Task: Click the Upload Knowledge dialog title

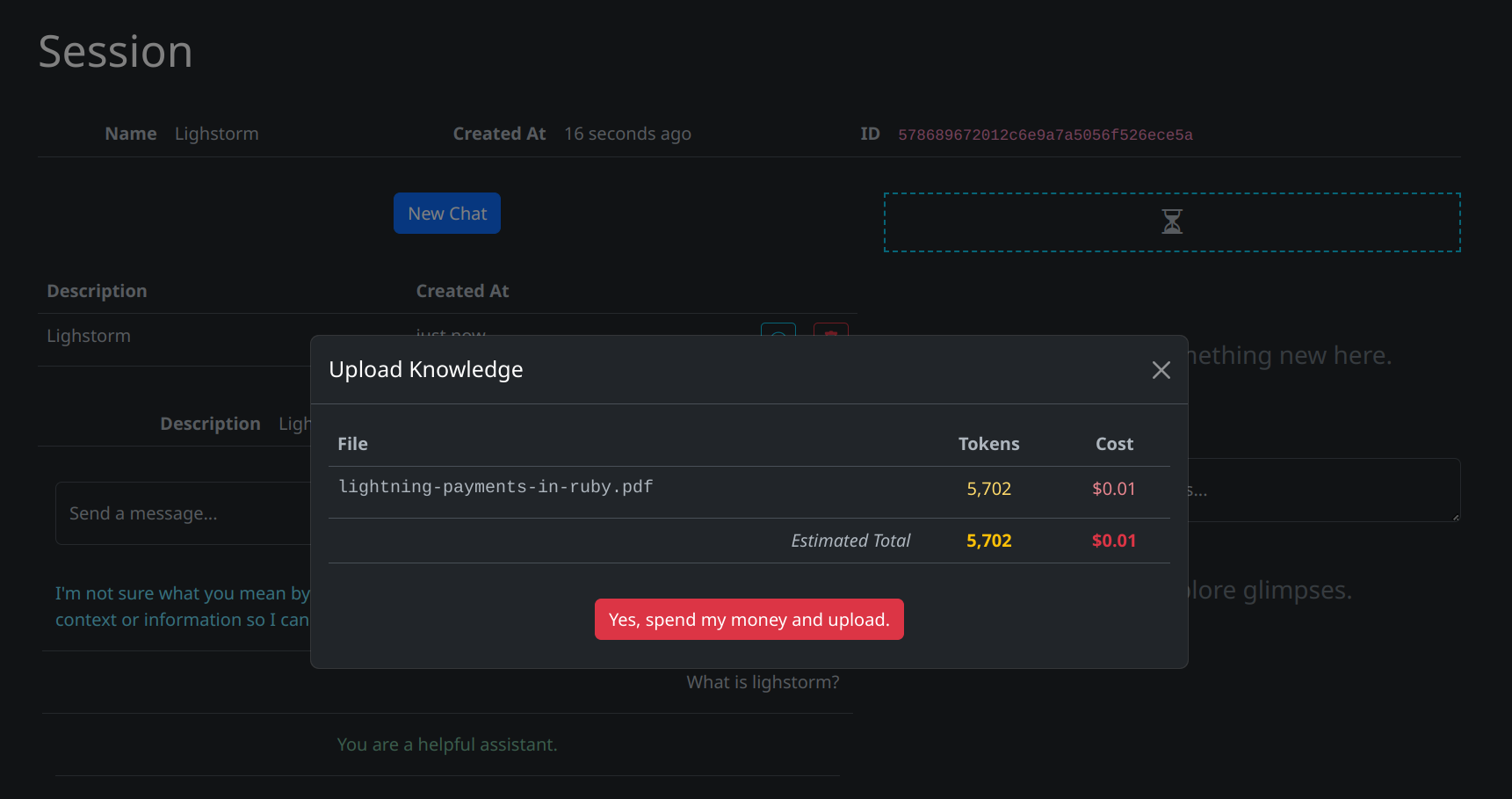Action: pos(426,370)
